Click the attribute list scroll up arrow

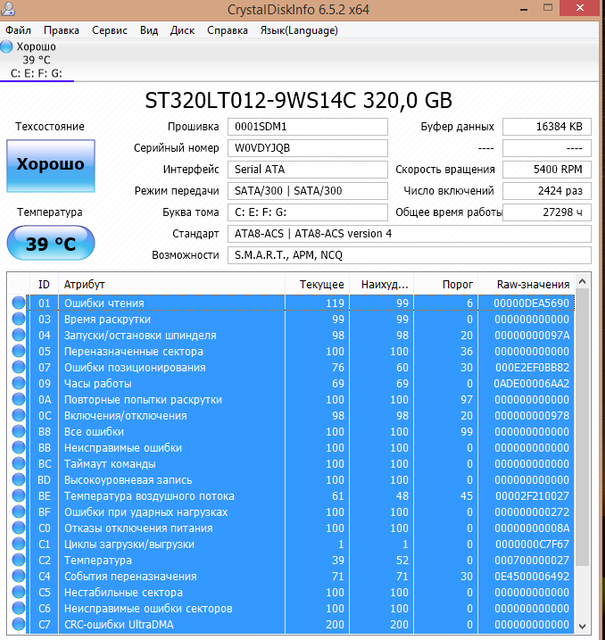click(583, 281)
